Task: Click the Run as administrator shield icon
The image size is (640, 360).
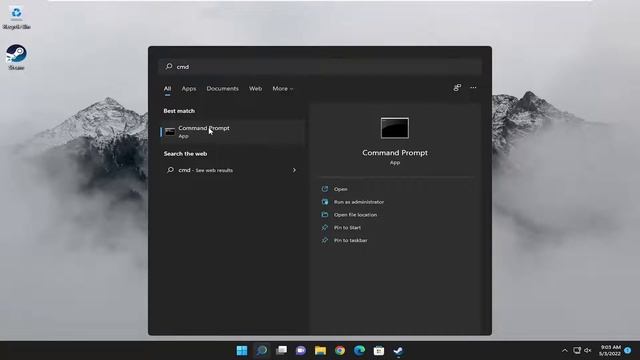Action: [325, 202]
